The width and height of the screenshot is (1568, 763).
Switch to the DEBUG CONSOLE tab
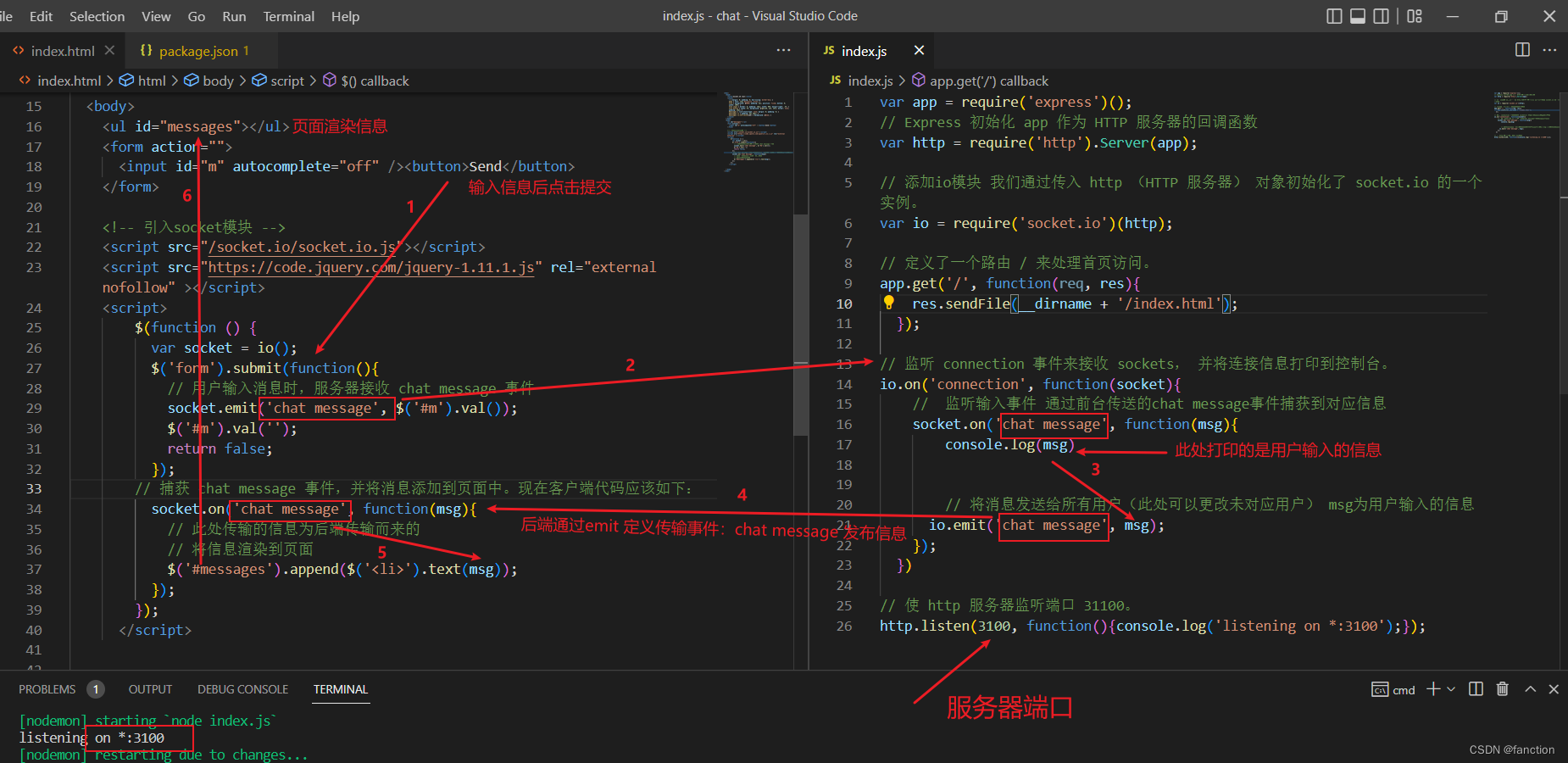pyautogui.click(x=242, y=689)
